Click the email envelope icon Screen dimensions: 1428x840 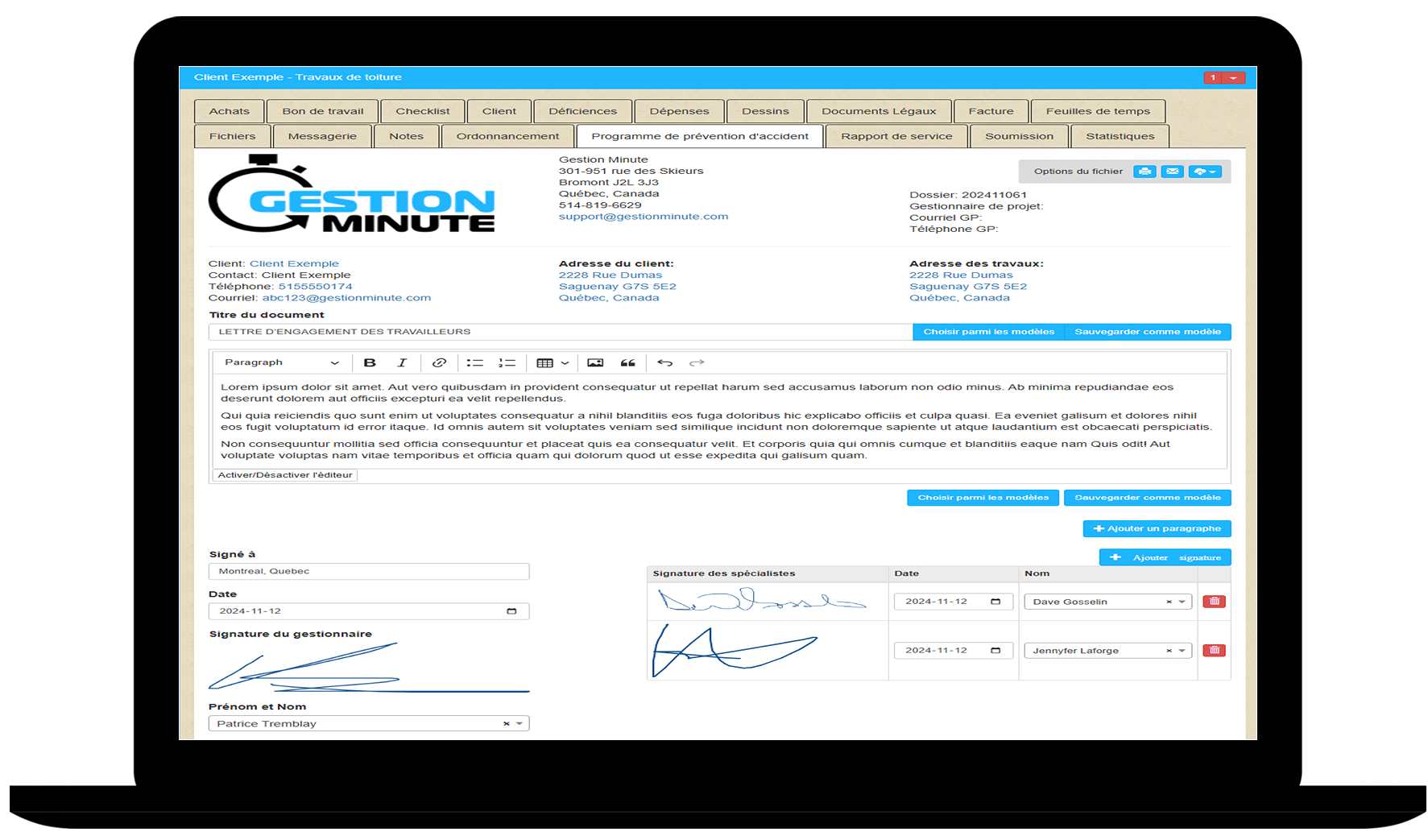(x=1173, y=172)
